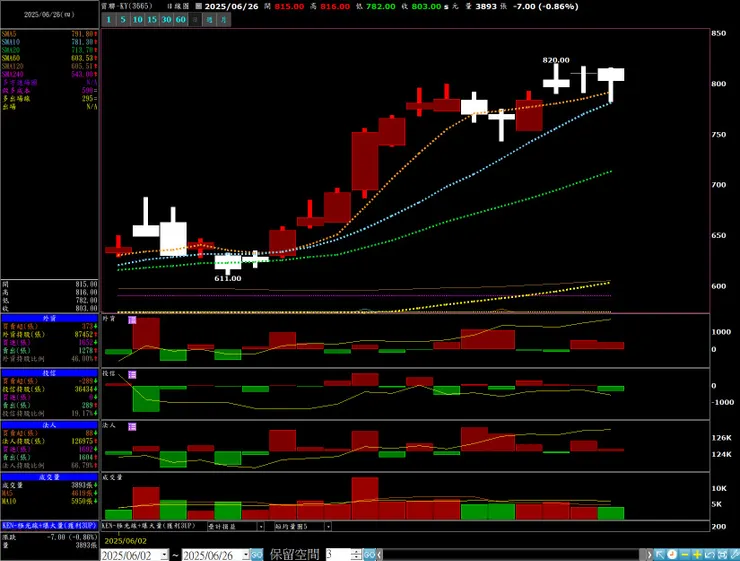Screen dimensions: 740x561
Task: Click the horizontal chart scrollbar track
Action: coord(512,555)
